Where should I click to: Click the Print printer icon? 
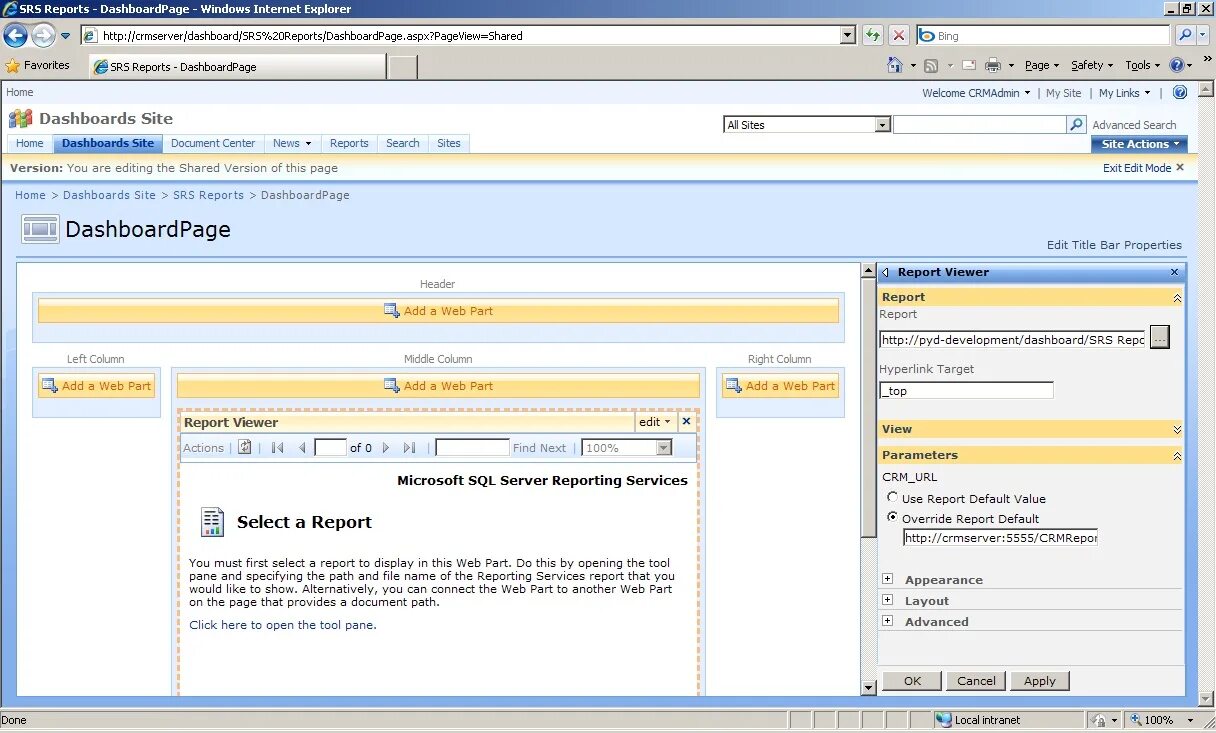993,65
